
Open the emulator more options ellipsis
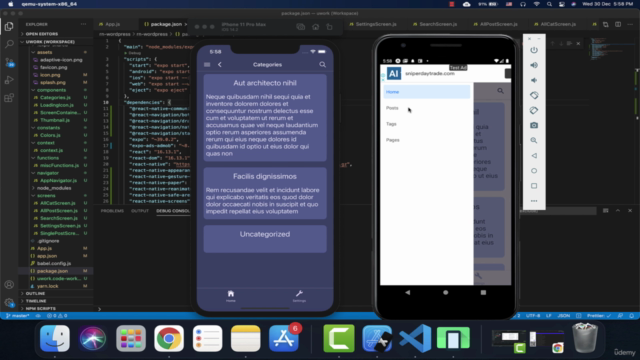click(x=534, y=201)
